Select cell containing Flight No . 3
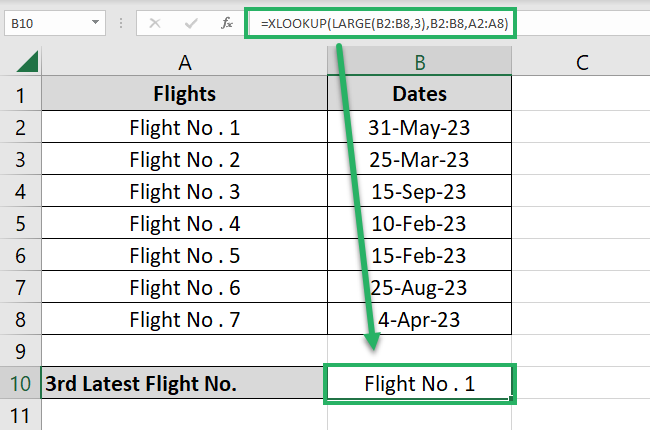 pyautogui.click(x=185, y=192)
